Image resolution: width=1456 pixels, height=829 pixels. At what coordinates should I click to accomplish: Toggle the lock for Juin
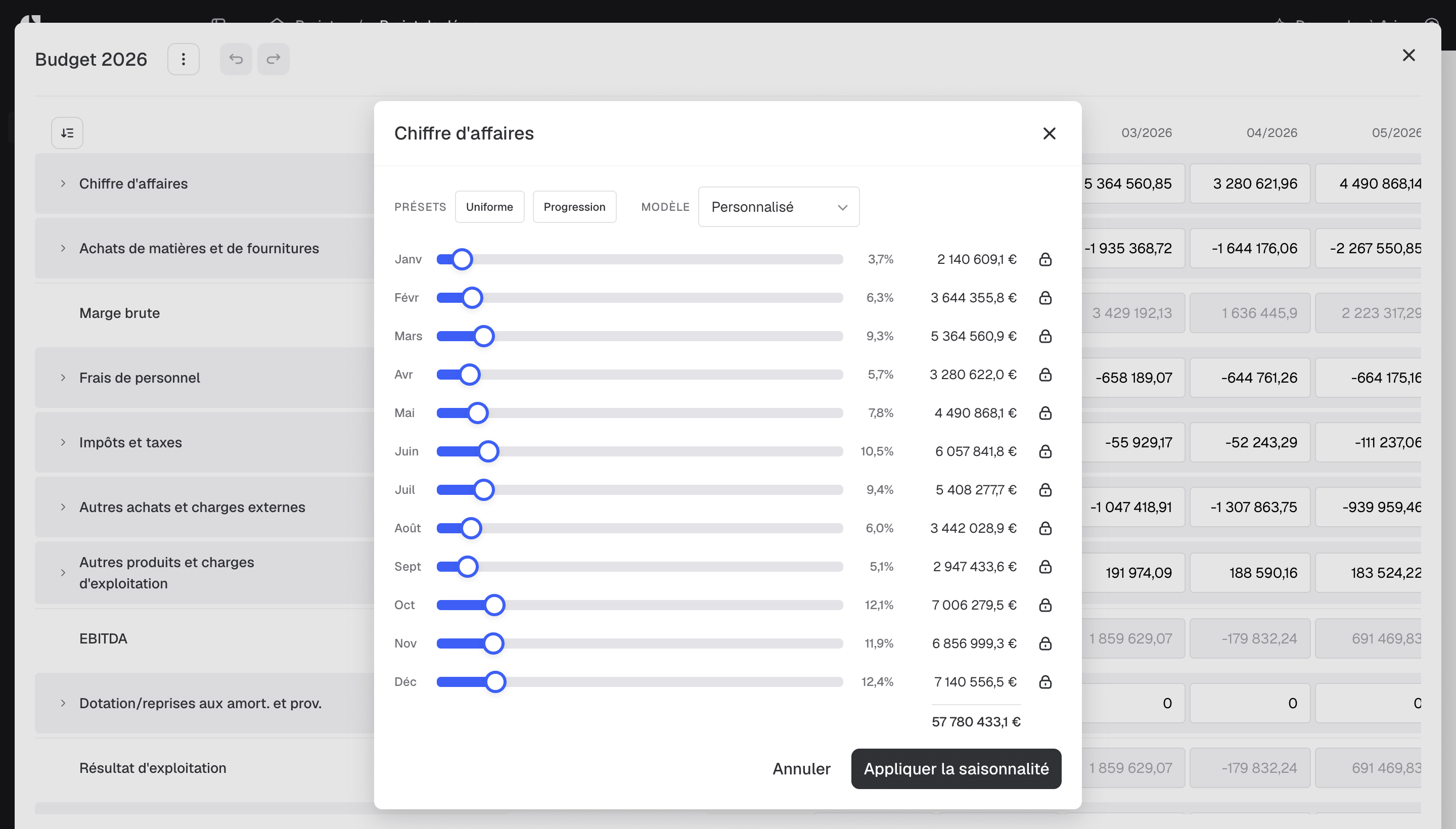click(x=1045, y=451)
